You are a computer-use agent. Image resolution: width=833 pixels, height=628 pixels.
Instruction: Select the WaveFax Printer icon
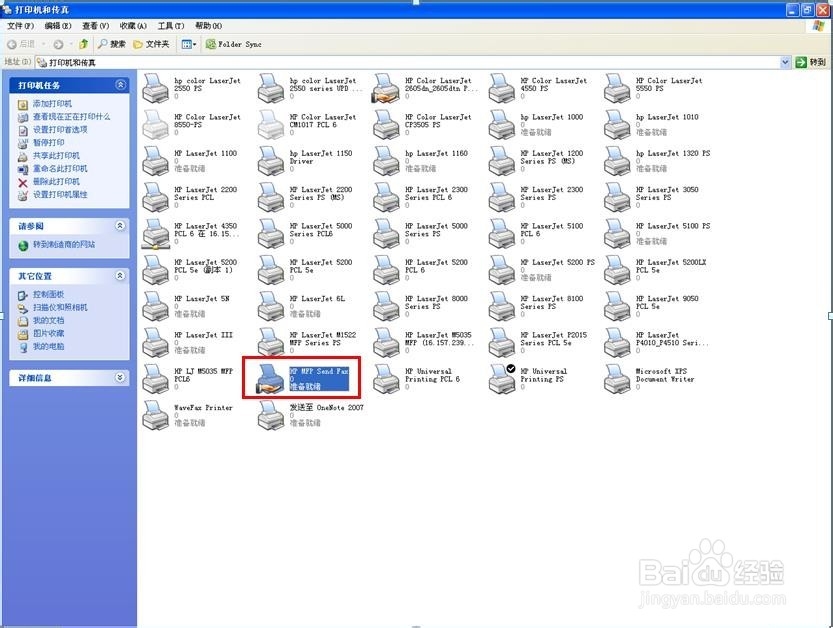[x=156, y=415]
